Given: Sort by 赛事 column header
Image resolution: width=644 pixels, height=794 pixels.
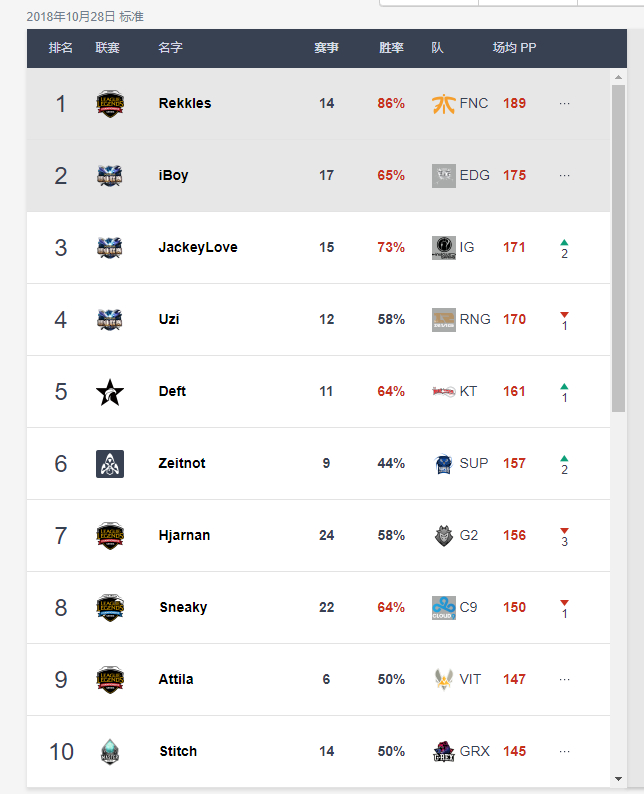Looking at the screenshot, I should coord(326,48).
